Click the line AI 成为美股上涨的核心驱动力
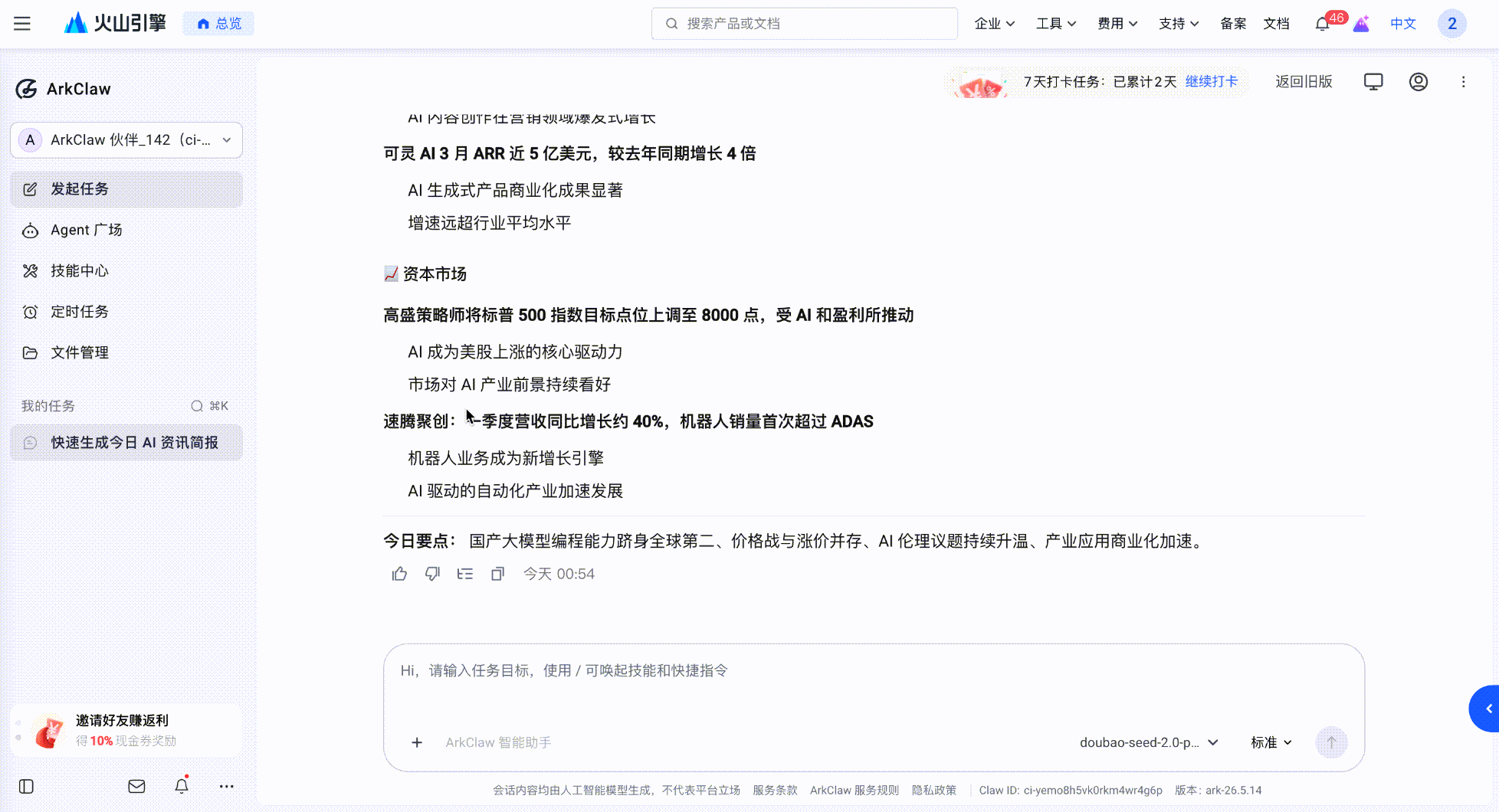Viewport: 1499px width, 812px height. [515, 352]
